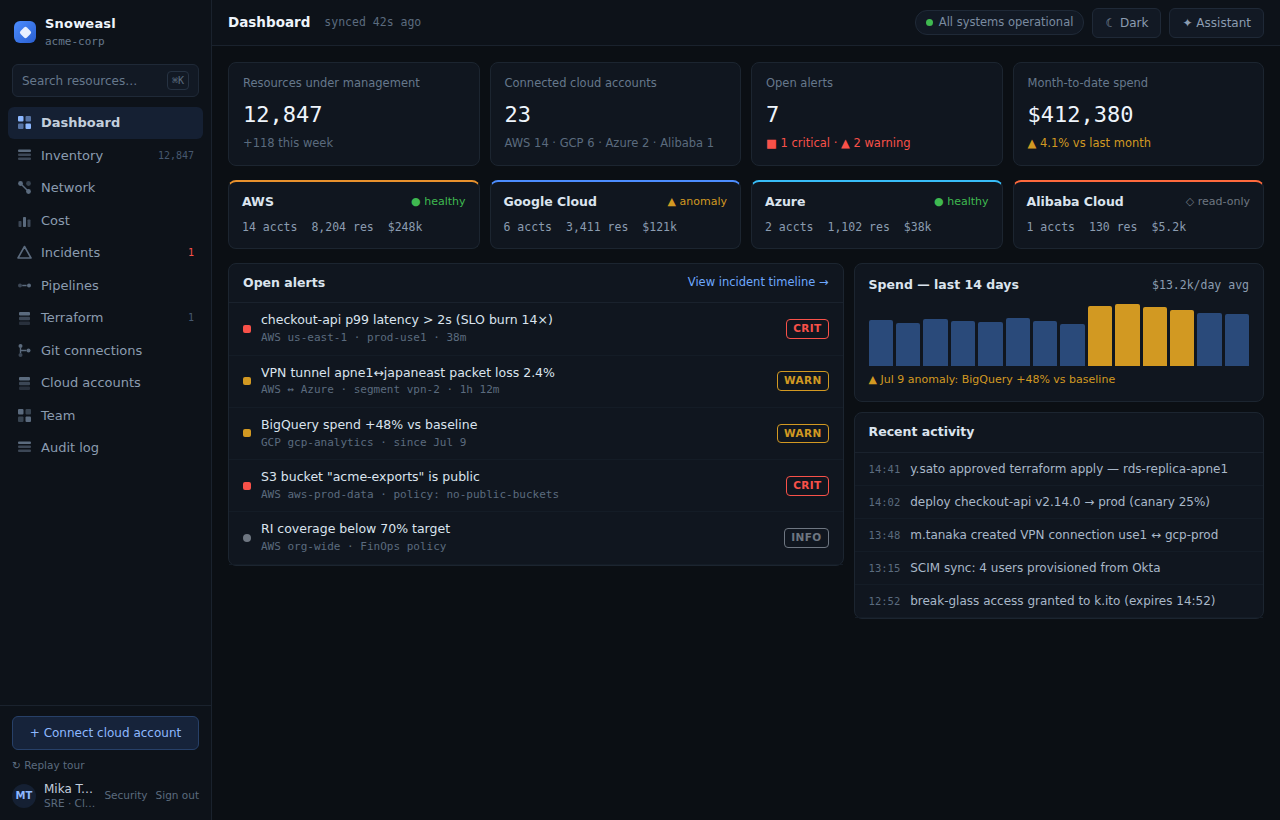Open the Assistant panel
Viewport: 1280px width, 820px height.
pyautogui.click(x=1216, y=23)
